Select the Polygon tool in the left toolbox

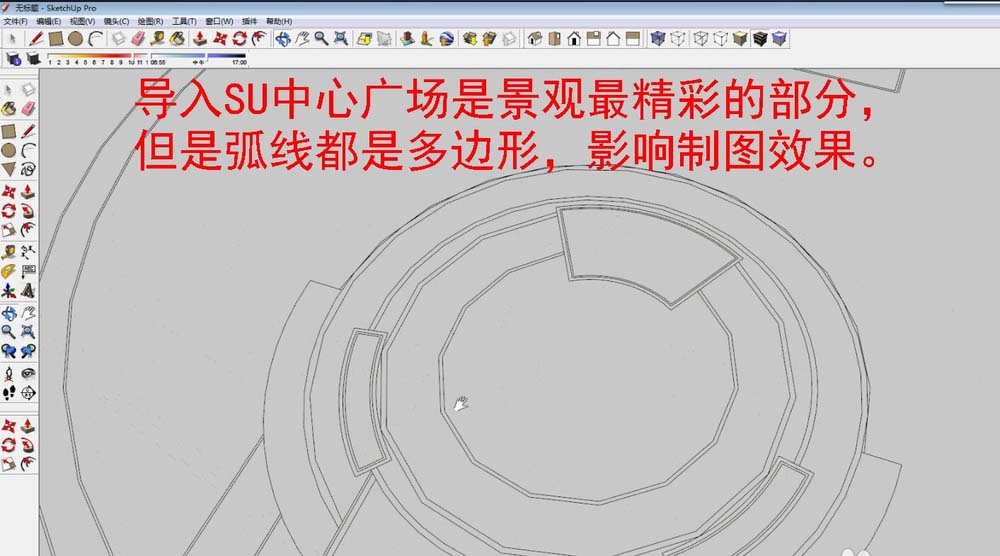click(x=9, y=169)
